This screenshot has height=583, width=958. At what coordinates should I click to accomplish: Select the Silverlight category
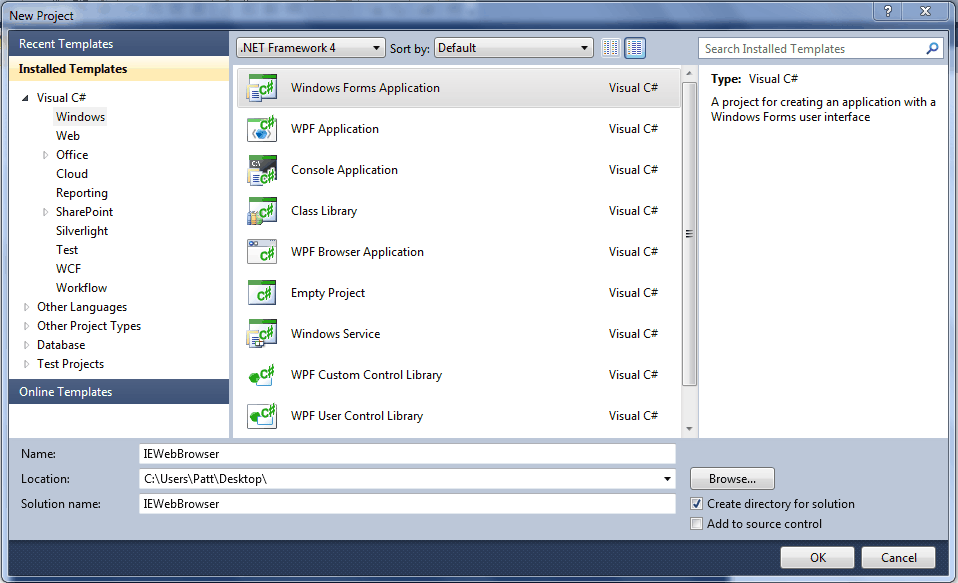pos(82,230)
